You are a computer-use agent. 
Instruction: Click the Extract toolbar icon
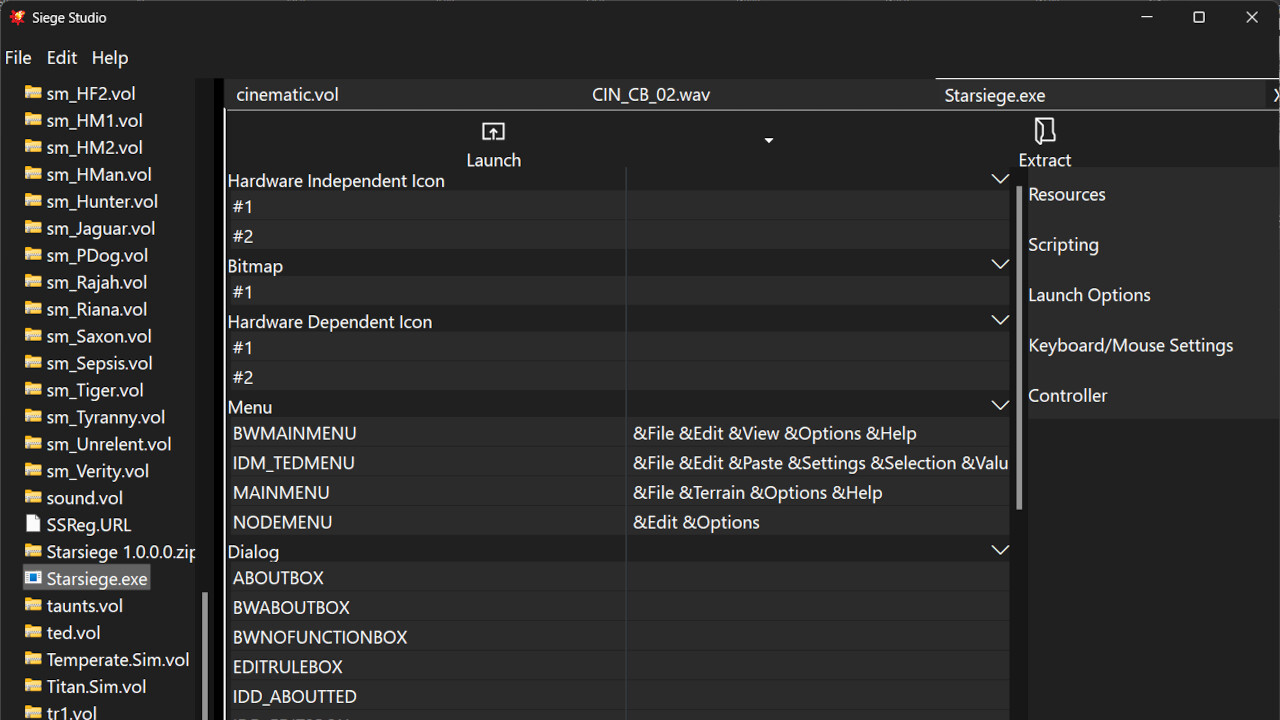[1044, 131]
